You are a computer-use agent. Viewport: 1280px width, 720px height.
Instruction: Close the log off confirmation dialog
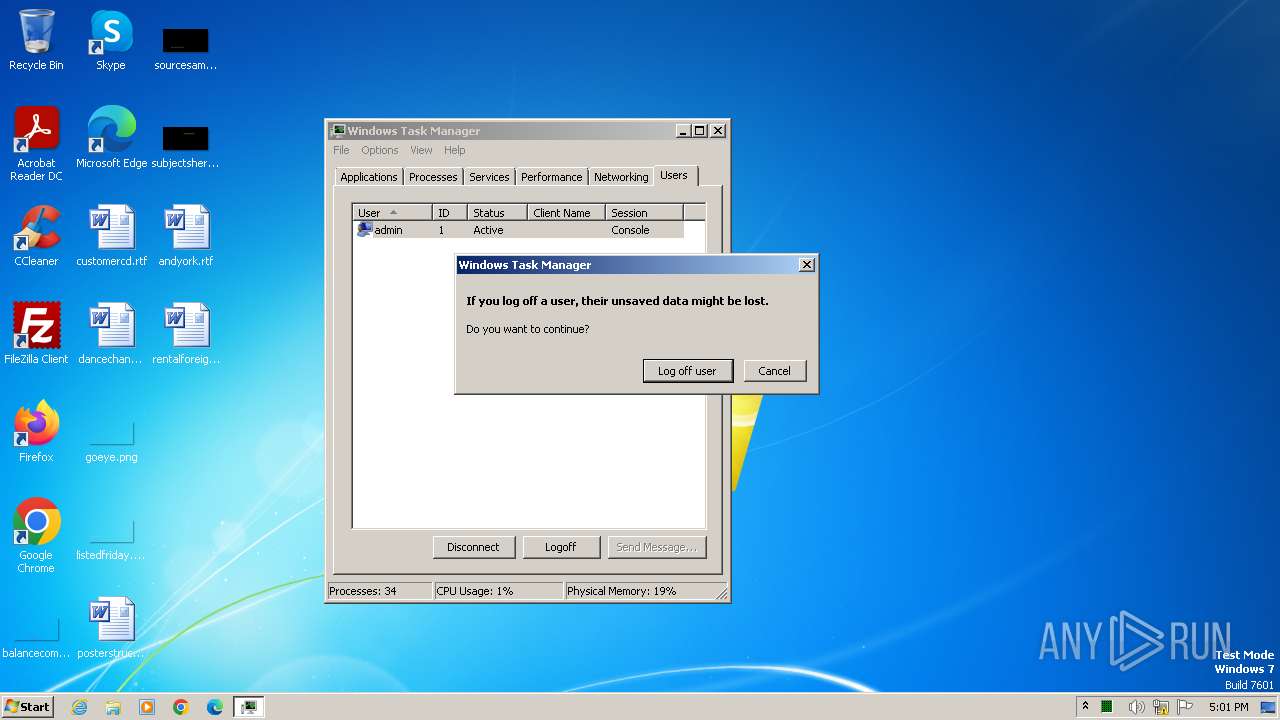[807, 265]
